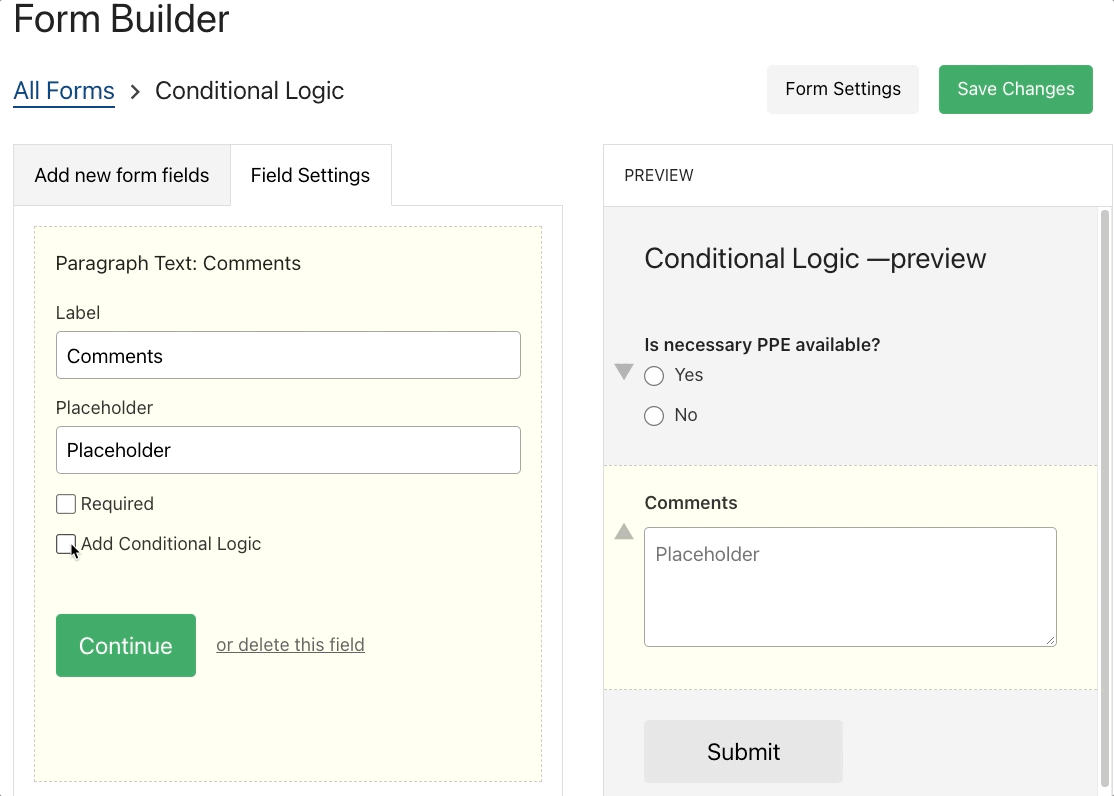The width and height of the screenshot is (1114, 796).
Task: Navigate back using the All Forms link
Action: (63, 90)
